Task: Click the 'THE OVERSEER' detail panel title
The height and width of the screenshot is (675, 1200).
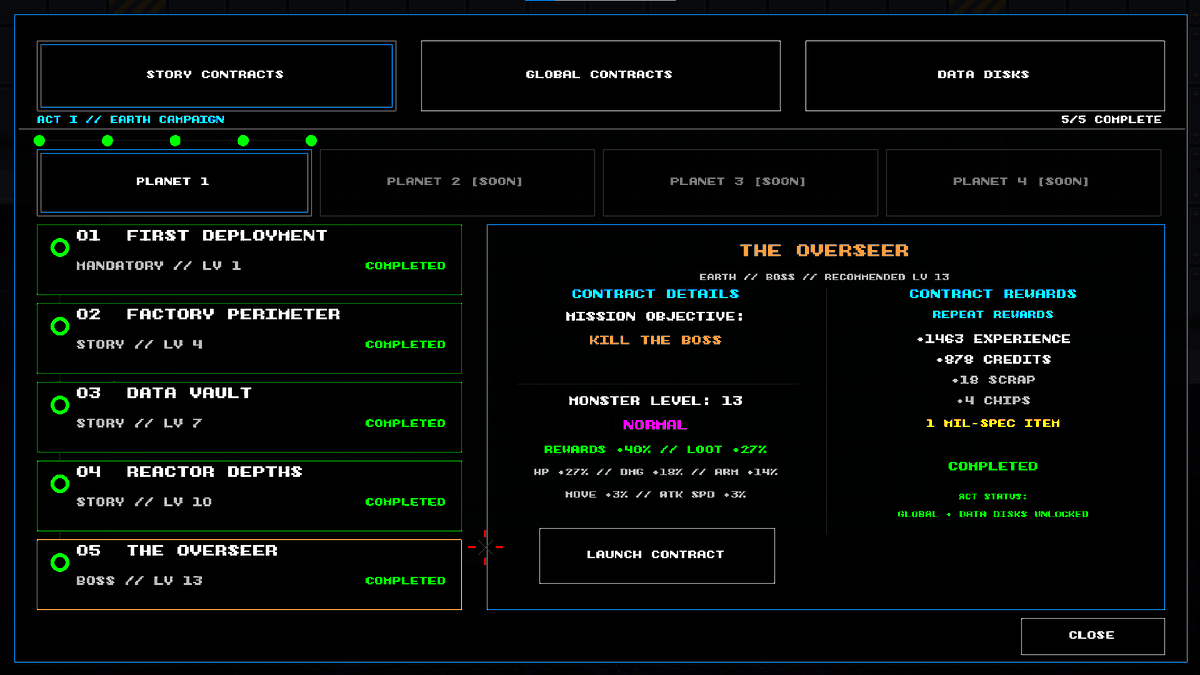Action: (825, 251)
